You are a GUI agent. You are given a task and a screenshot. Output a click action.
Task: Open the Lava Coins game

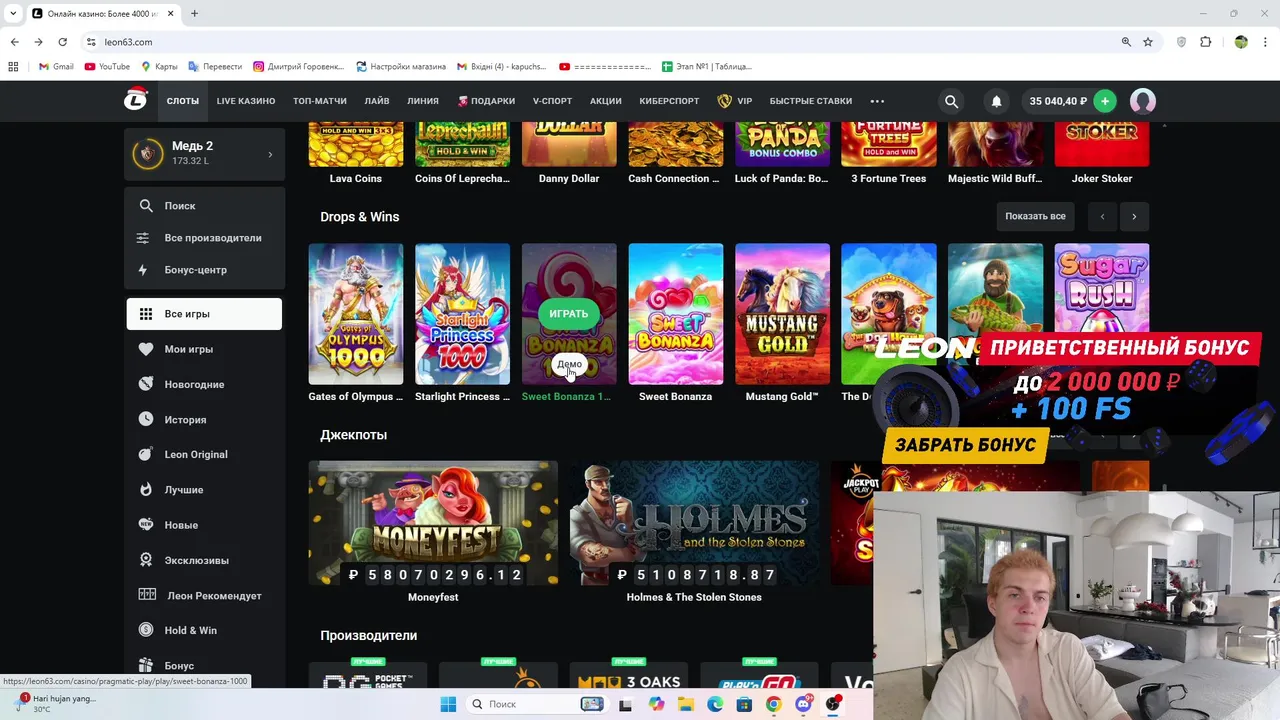pos(356,144)
